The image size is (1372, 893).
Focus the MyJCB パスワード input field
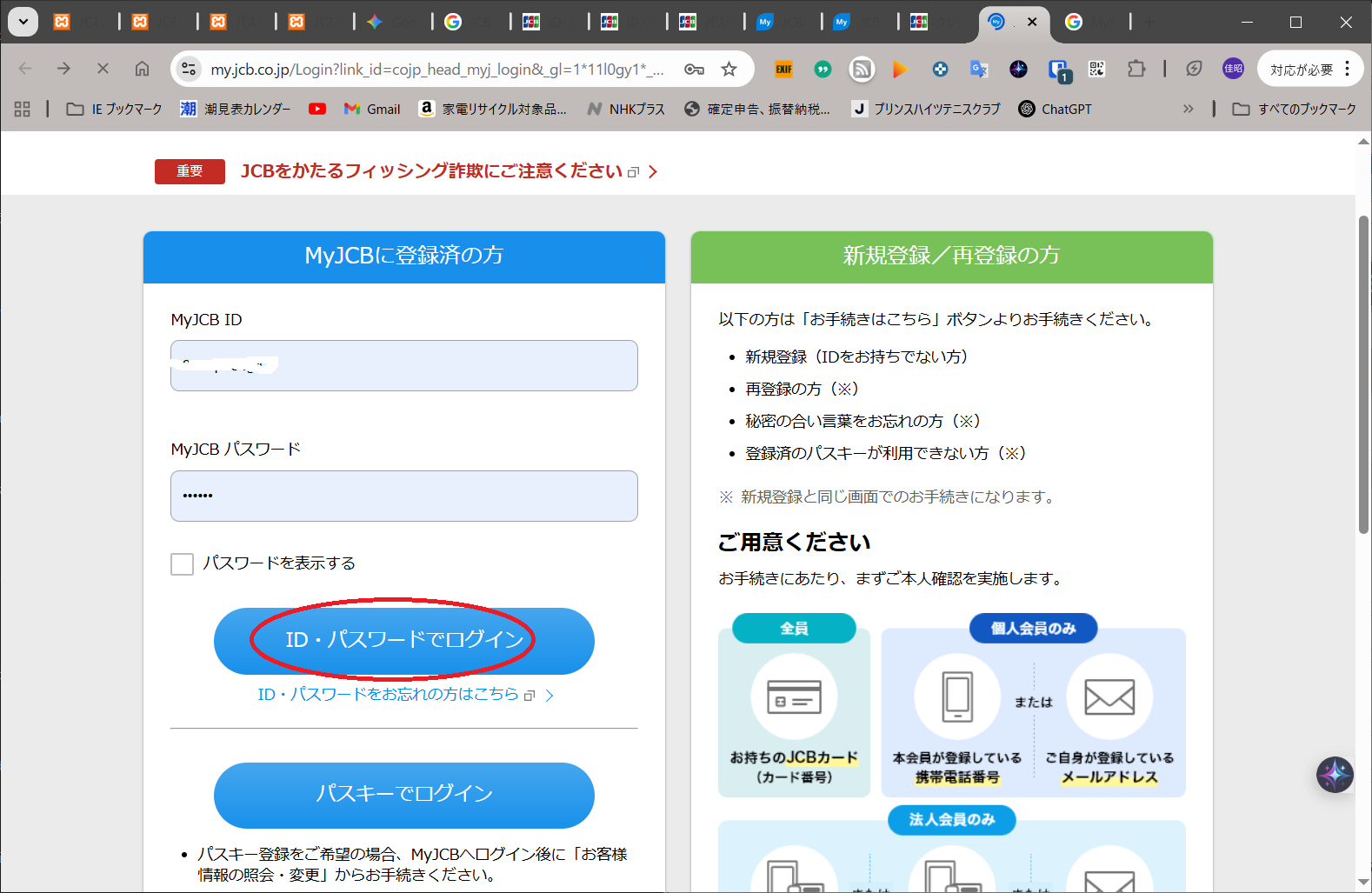pyautogui.click(x=403, y=496)
